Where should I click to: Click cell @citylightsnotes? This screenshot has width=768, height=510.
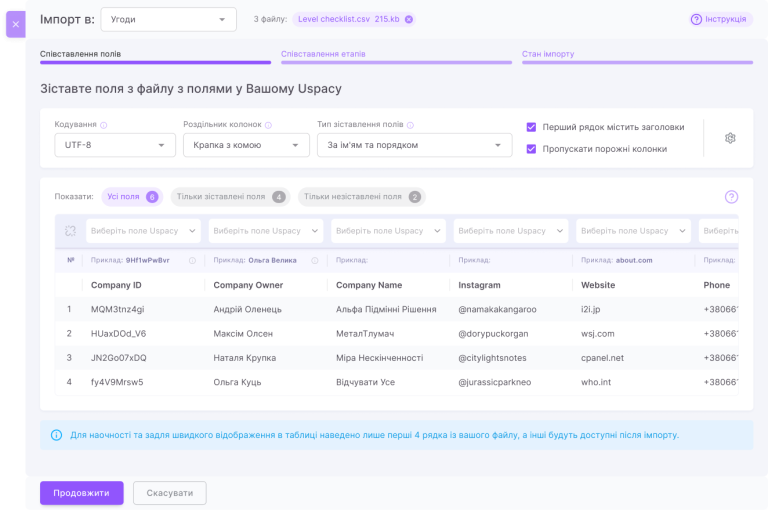point(492,358)
